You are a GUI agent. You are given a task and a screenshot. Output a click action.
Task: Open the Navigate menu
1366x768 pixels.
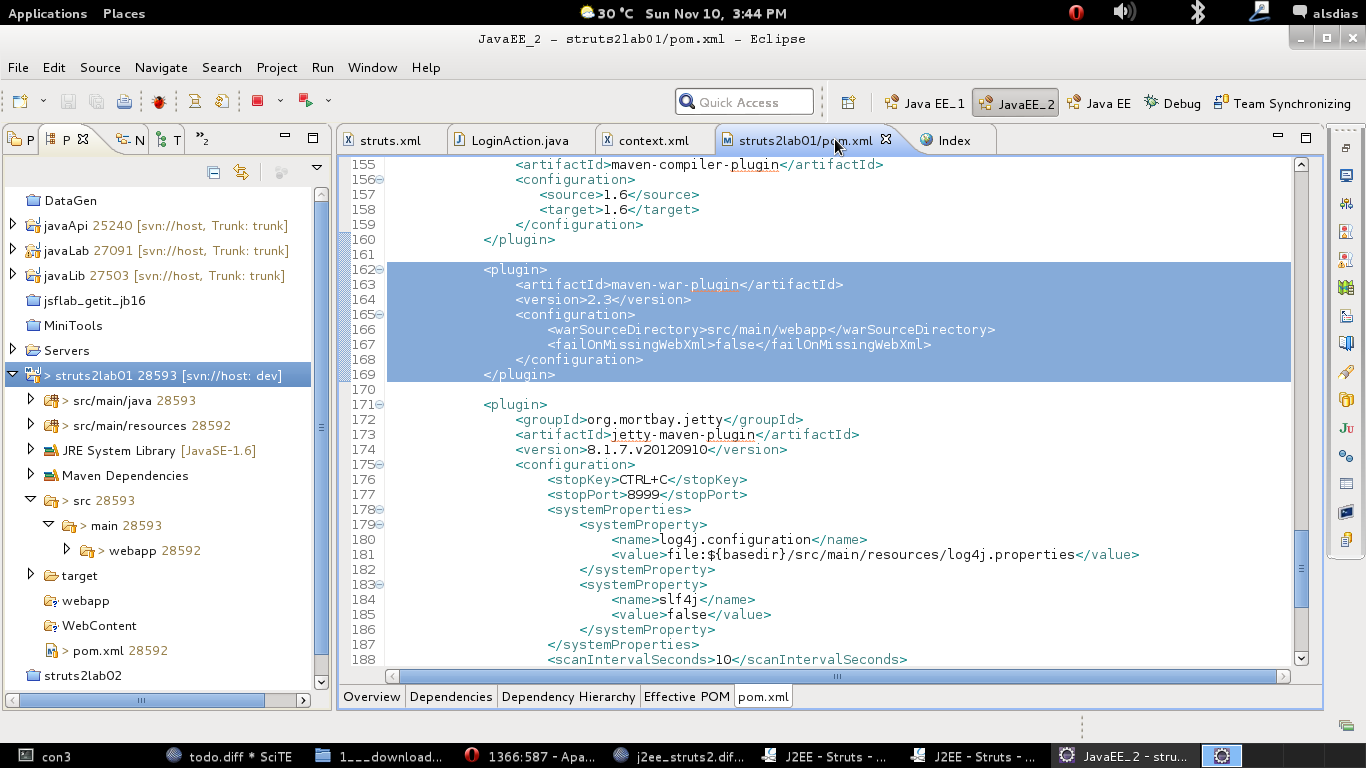click(161, 67)
